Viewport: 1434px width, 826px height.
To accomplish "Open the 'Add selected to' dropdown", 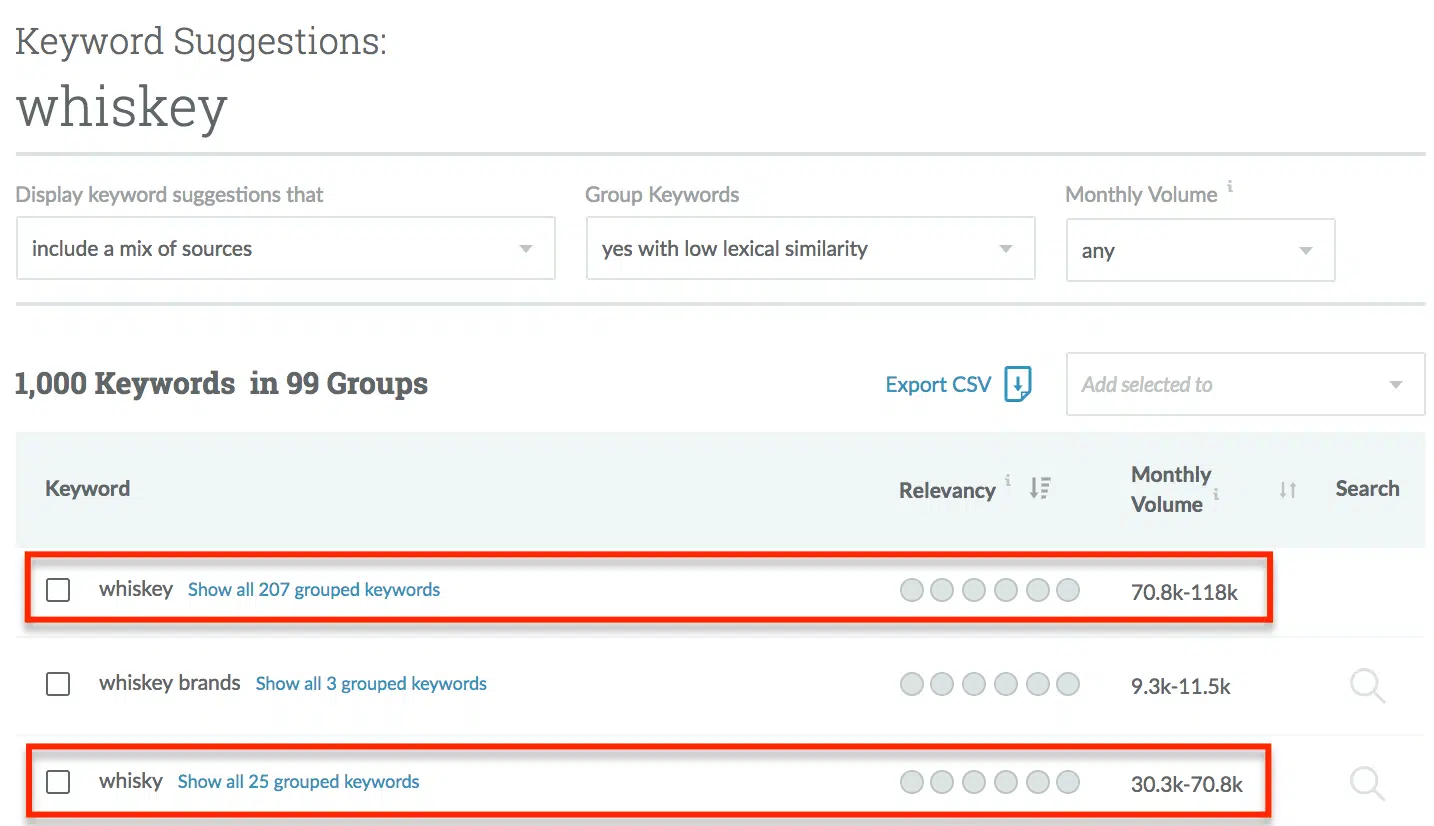I will tap(1245, 384).
